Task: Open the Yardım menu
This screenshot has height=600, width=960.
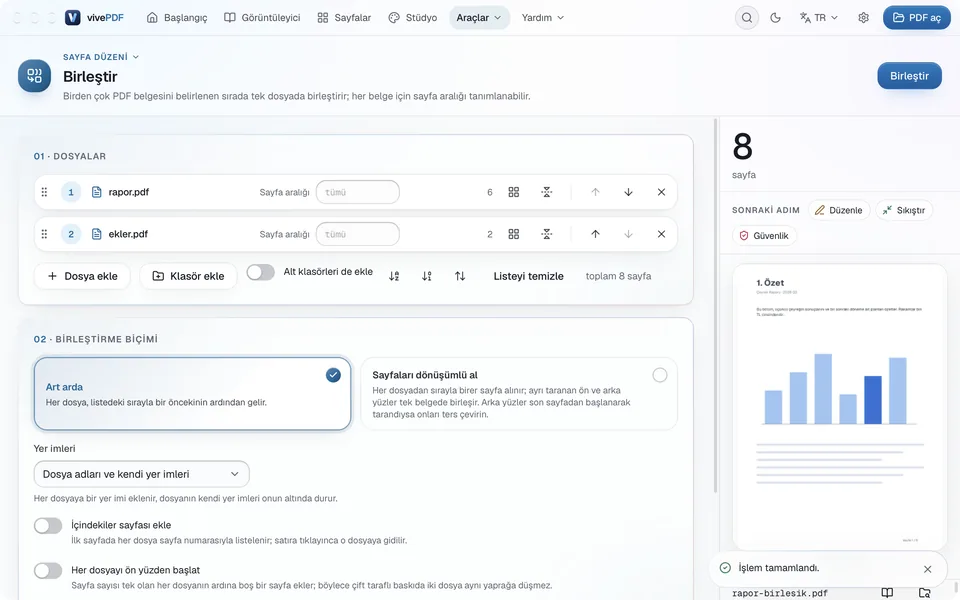Action: (542, 18)
